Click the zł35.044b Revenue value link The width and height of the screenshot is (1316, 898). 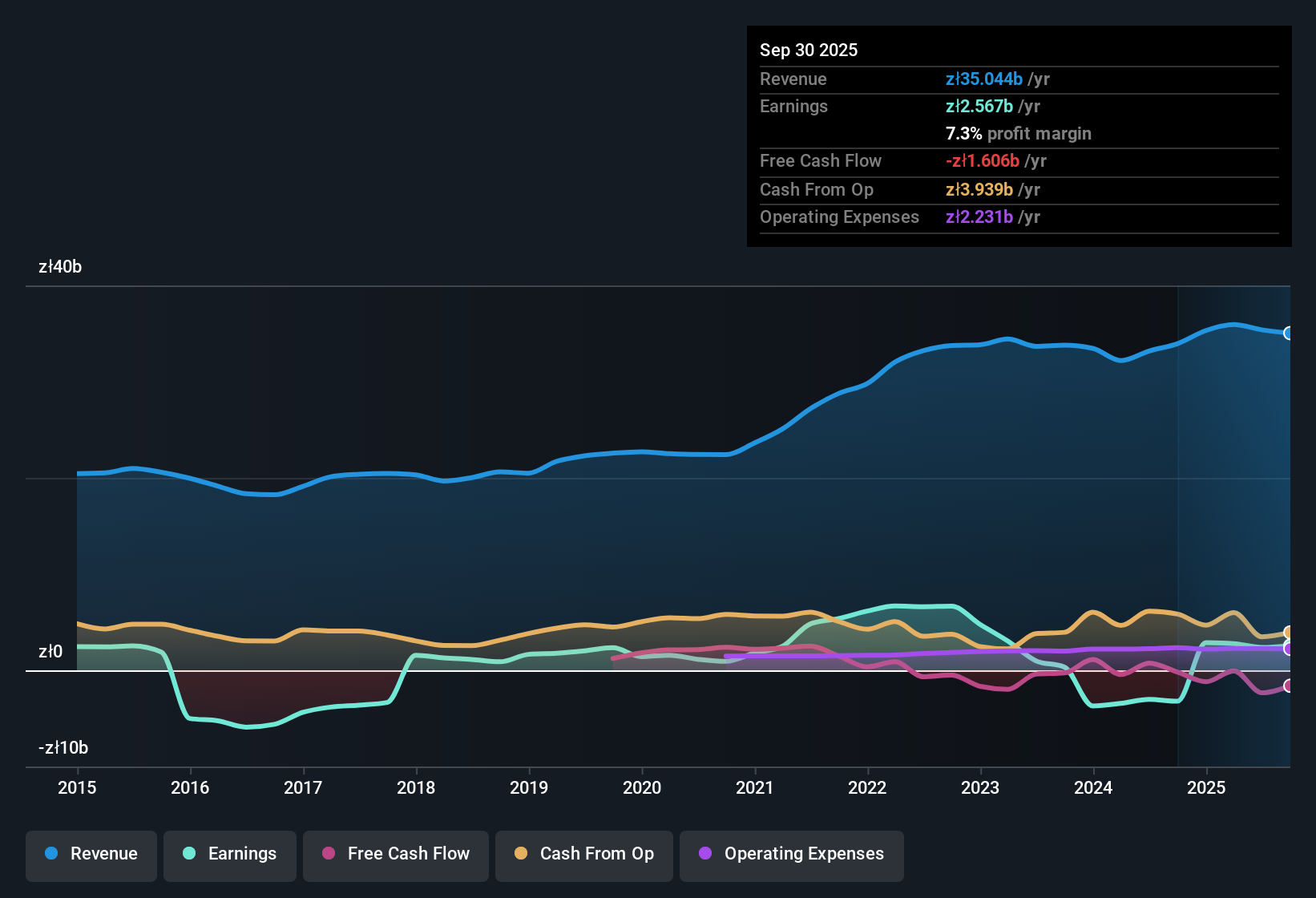[984, 79]
